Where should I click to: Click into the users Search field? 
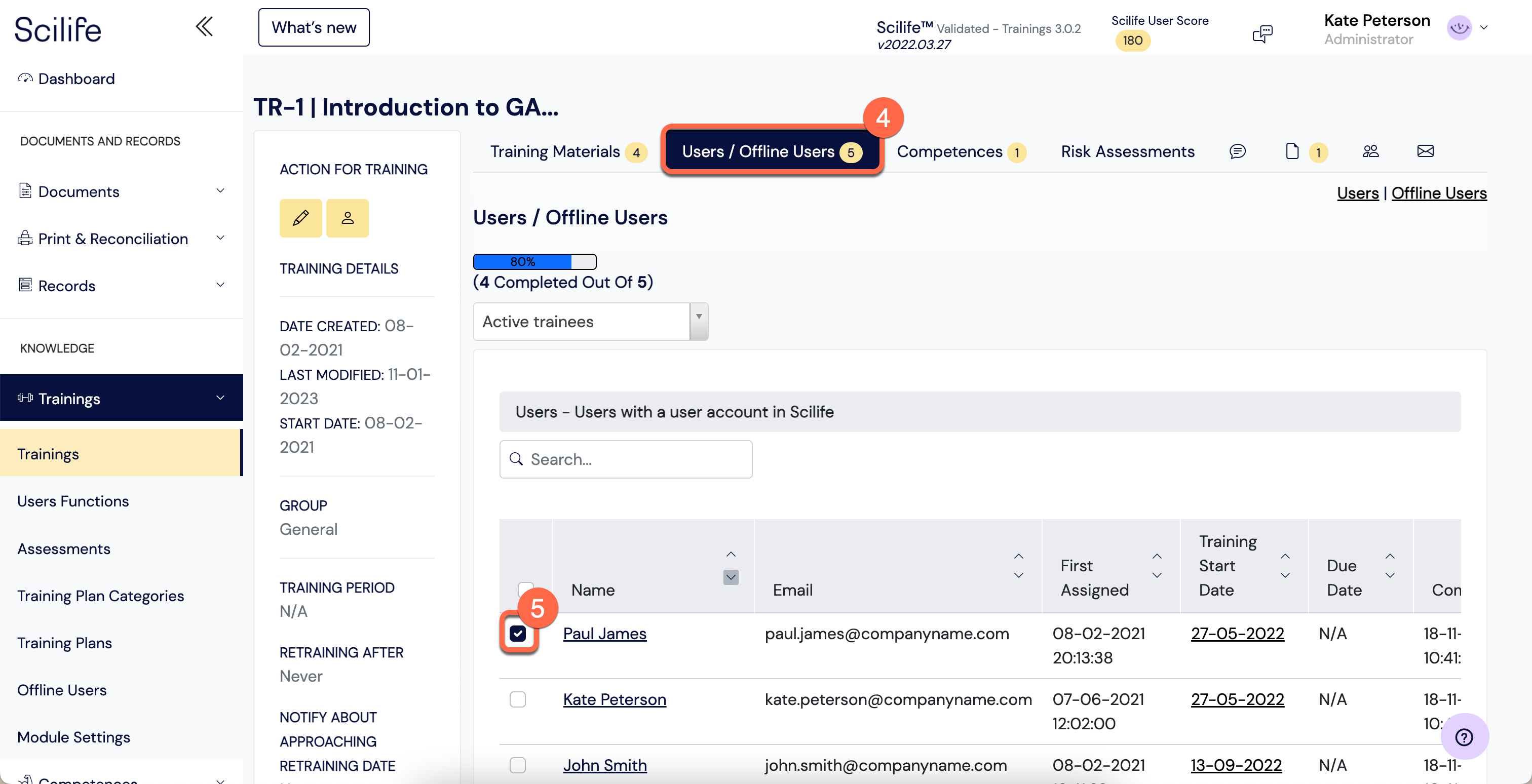626,459
